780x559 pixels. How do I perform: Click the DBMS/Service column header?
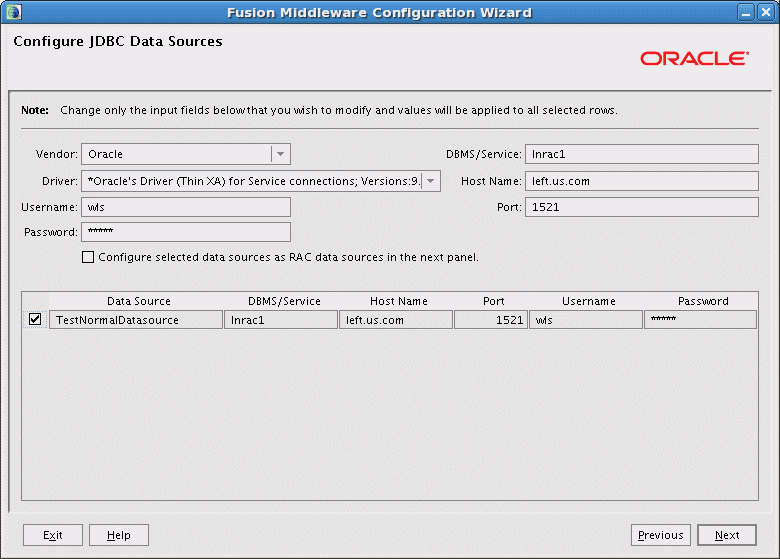pyautogui.click(x=284, y=301)
